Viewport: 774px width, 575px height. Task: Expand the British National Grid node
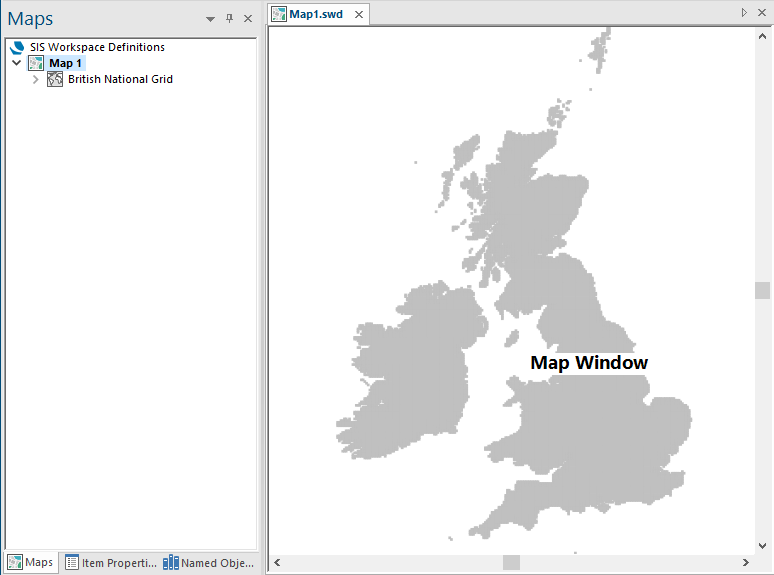(36, 79)
